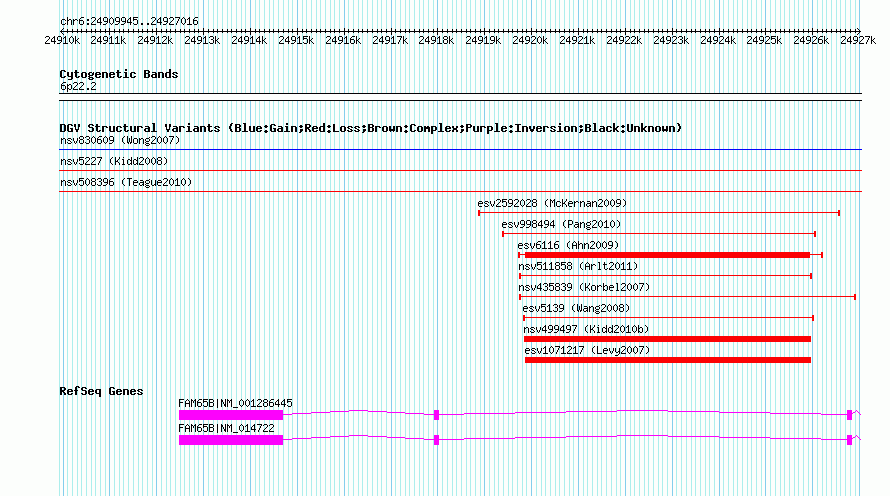The width and height of the screenshot is (890, 496).
Task: Select the nsv5227 (Kidd2008) variant label
Action: click(x=114, y=161)
